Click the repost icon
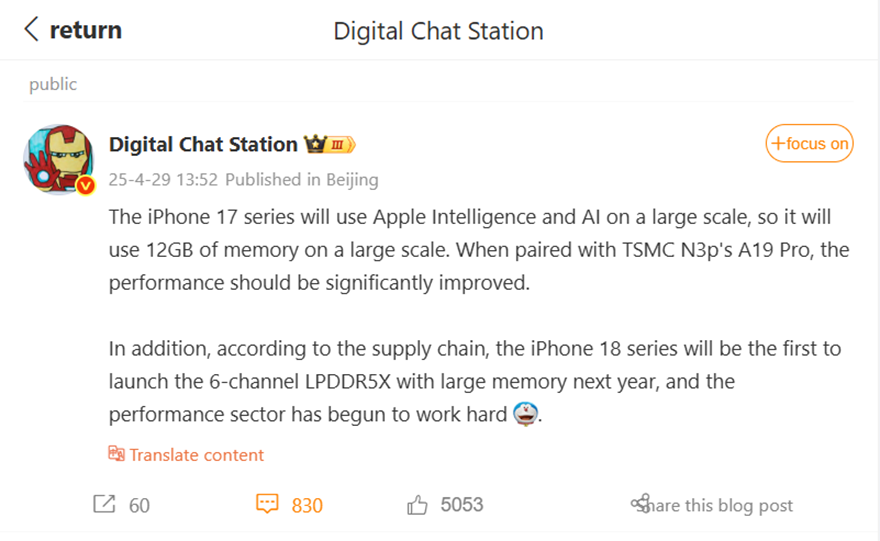Image resolution: width=880 pixels, height=541 pixels. click(x=104, y=505)
